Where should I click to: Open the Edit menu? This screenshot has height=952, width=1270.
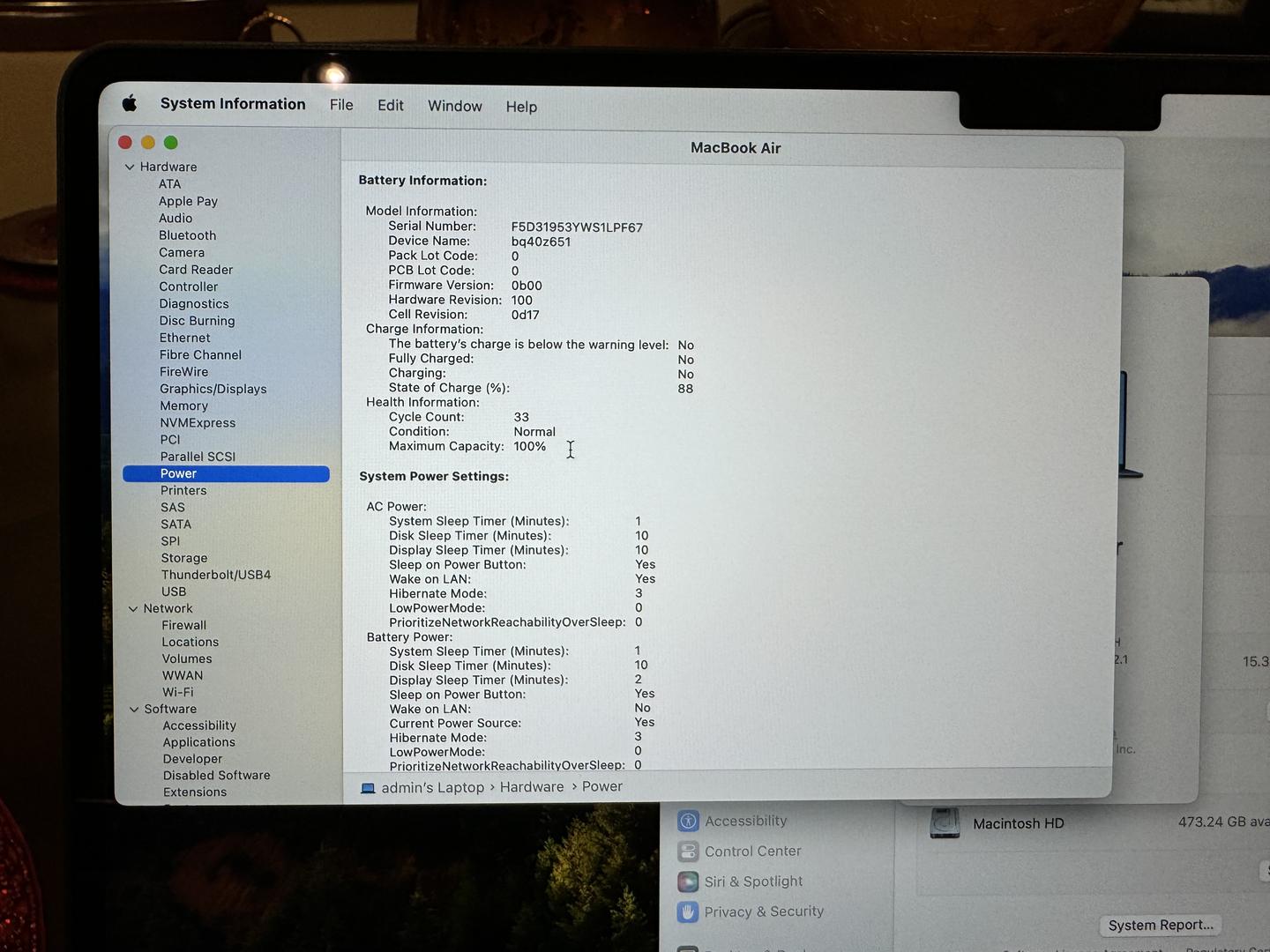[391, 106]
